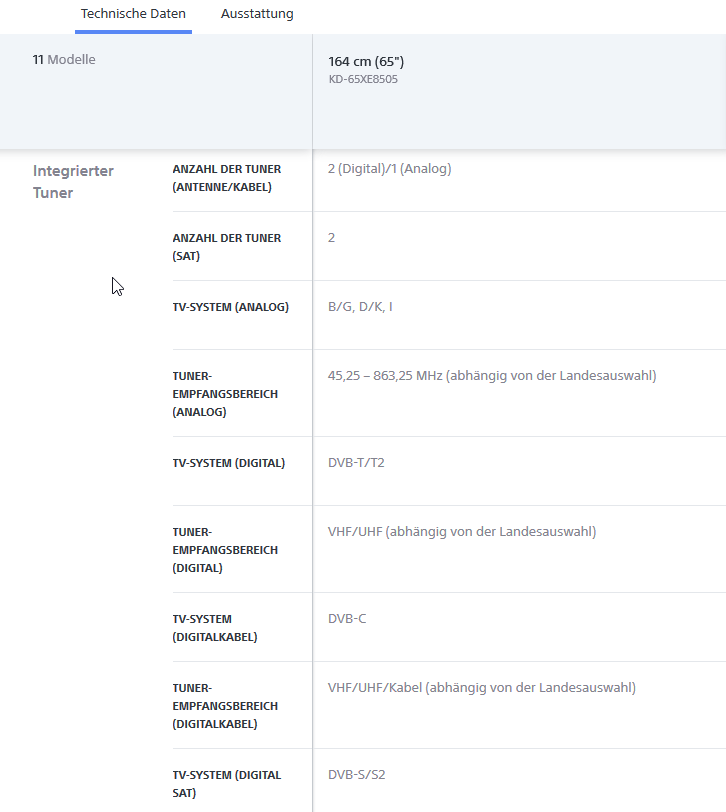Switch to the Technische Daten tab
The image size is (726, 812).
[133, 14]
